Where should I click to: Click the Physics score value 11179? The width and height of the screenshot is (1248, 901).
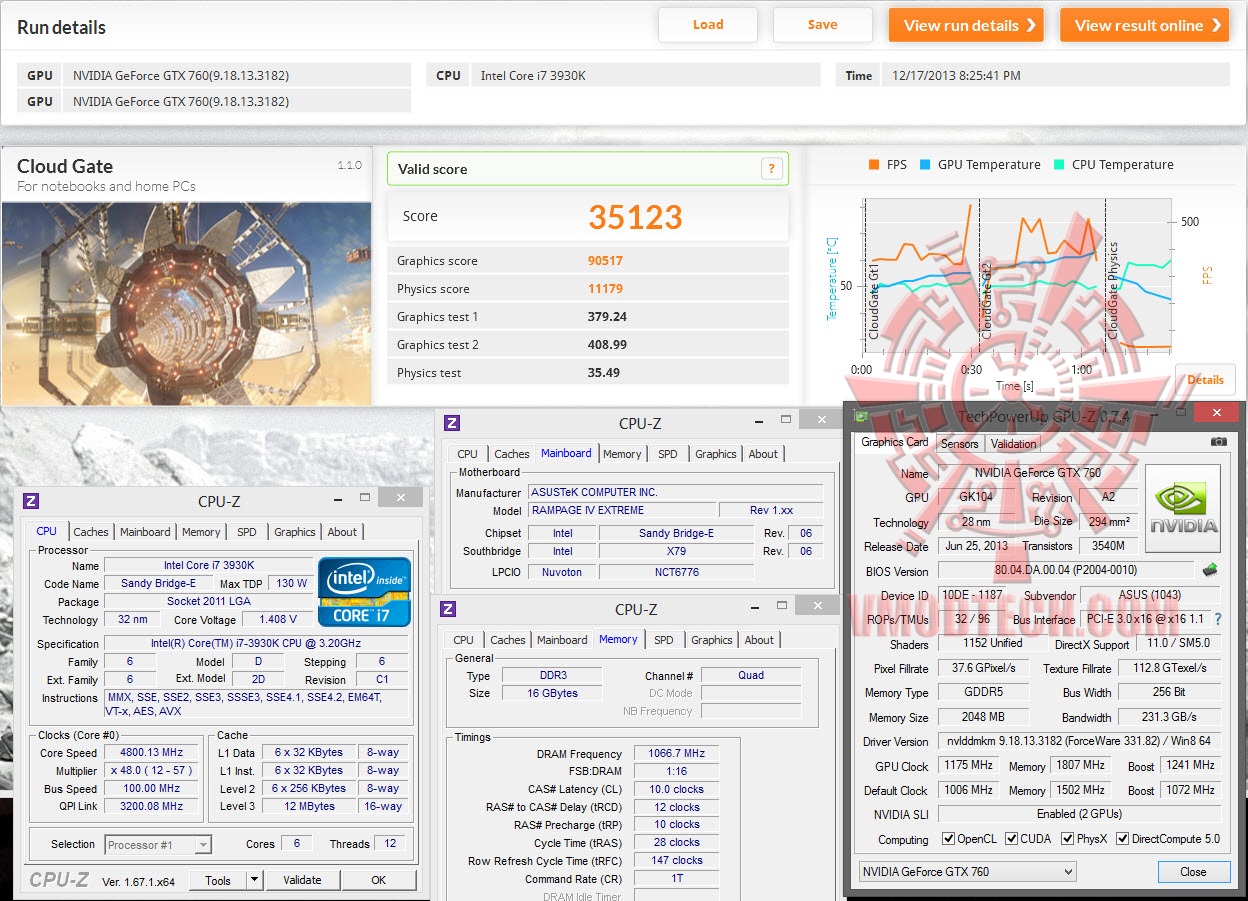pyautogui.click(x=606, y=289)
